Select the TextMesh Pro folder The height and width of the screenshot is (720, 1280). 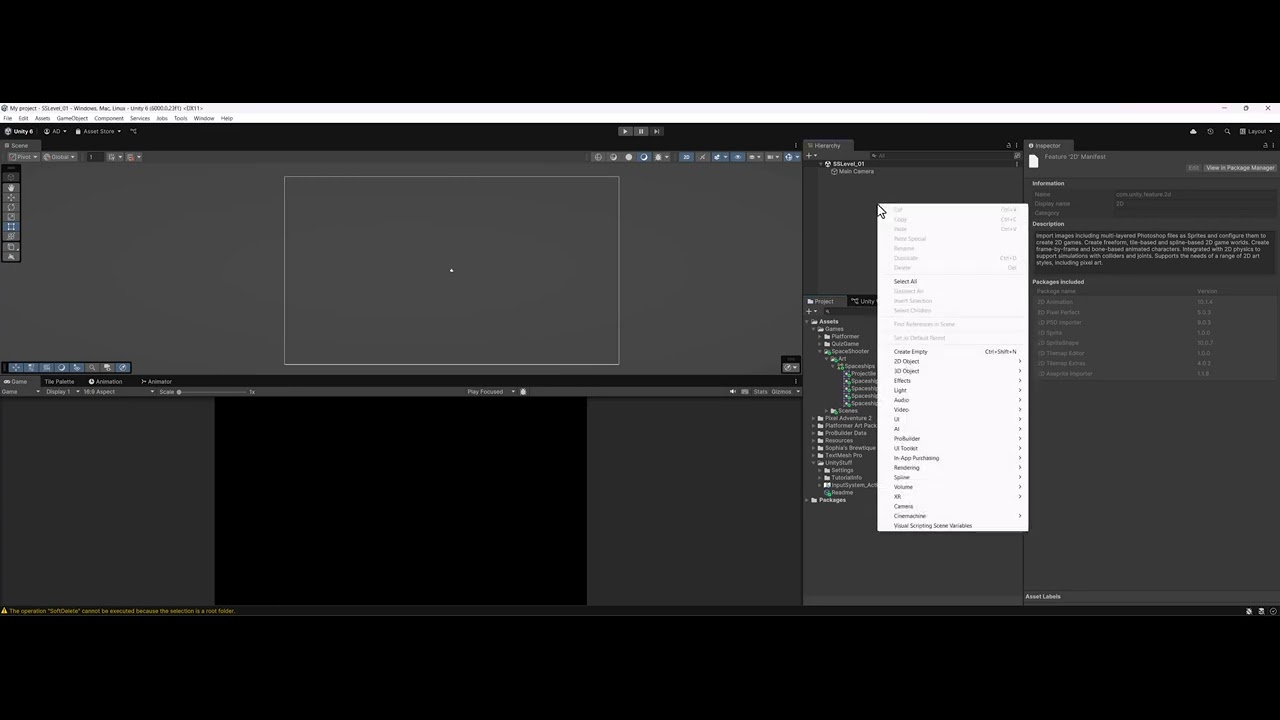[x=842, y=455]
